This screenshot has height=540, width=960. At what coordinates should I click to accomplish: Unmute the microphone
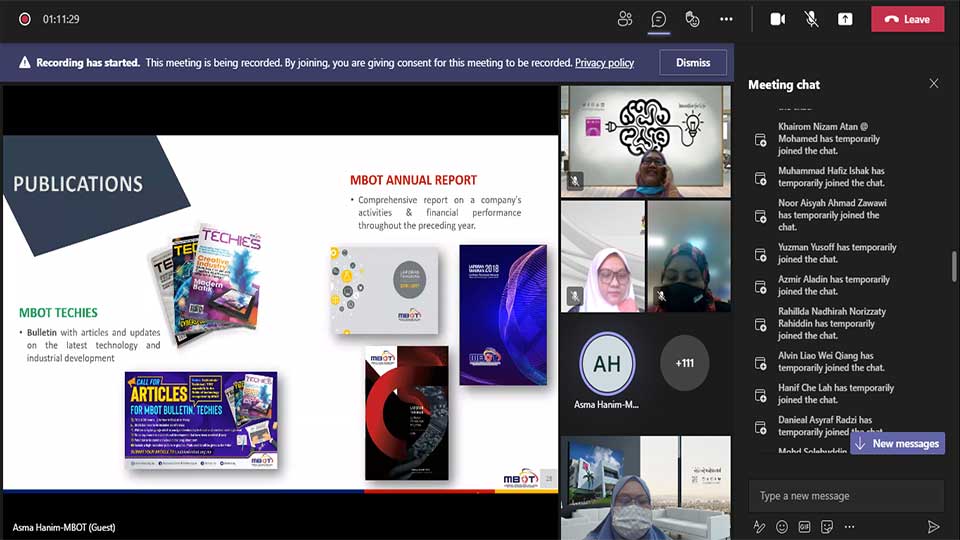pyautogui.click(x=811, y=19)
